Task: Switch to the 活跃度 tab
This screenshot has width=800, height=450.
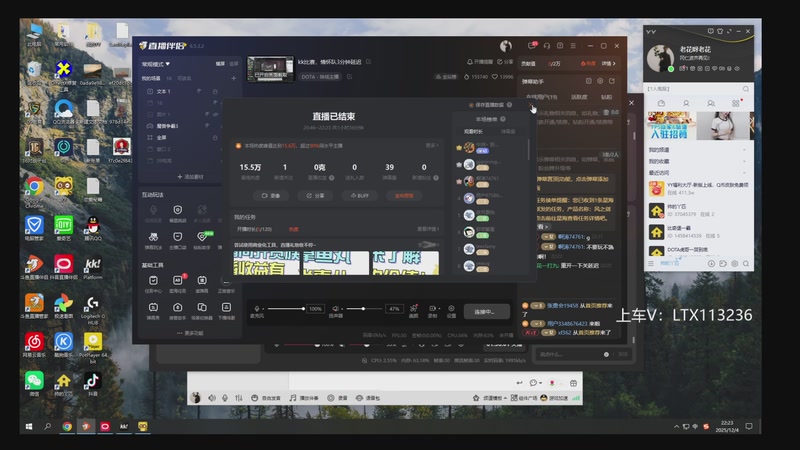Action: click(579, 96)
